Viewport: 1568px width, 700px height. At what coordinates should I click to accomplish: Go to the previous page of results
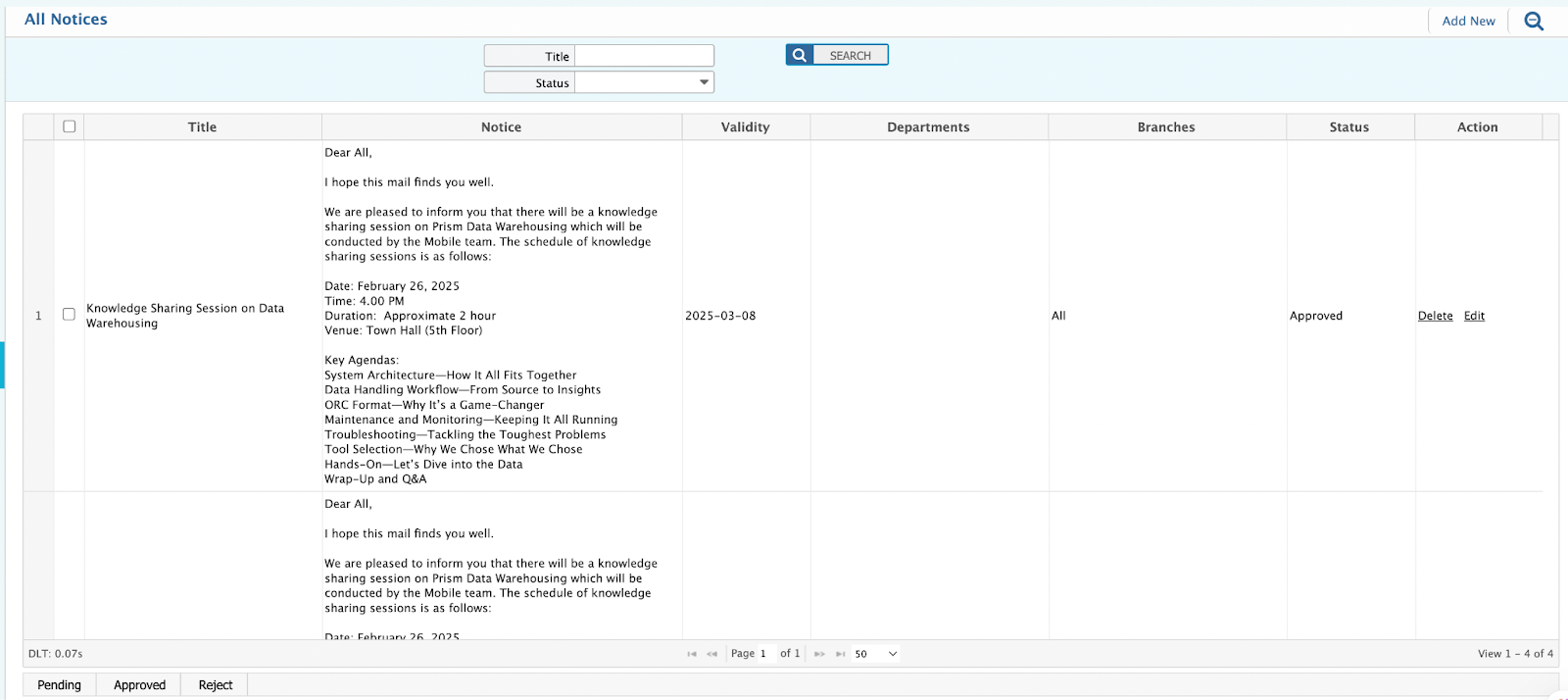tap(712, 654)
